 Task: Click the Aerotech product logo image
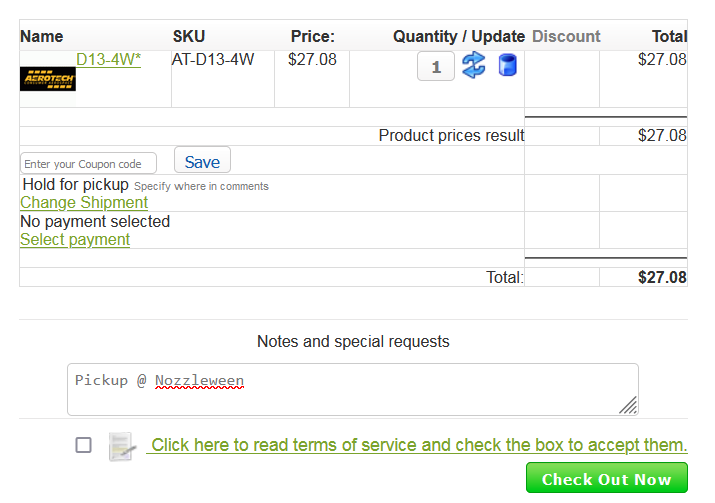48,79
